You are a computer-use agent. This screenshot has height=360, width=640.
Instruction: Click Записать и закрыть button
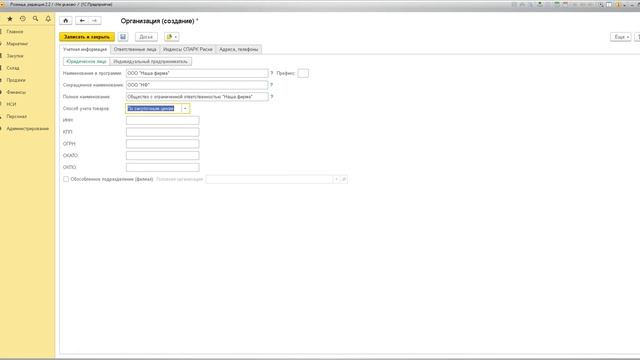click(x=87, y=37)
